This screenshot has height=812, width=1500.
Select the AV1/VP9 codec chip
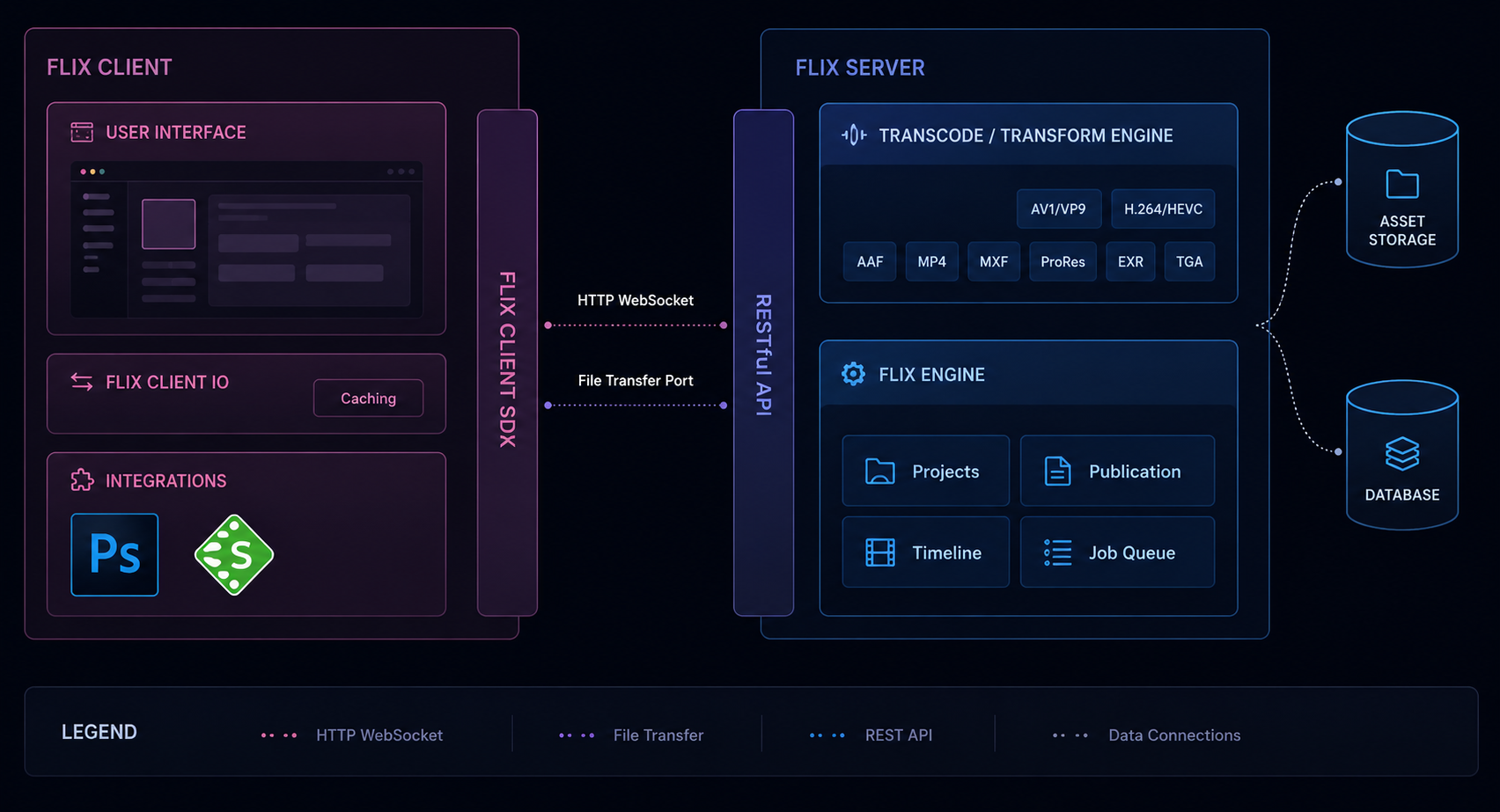(1058, 209)
